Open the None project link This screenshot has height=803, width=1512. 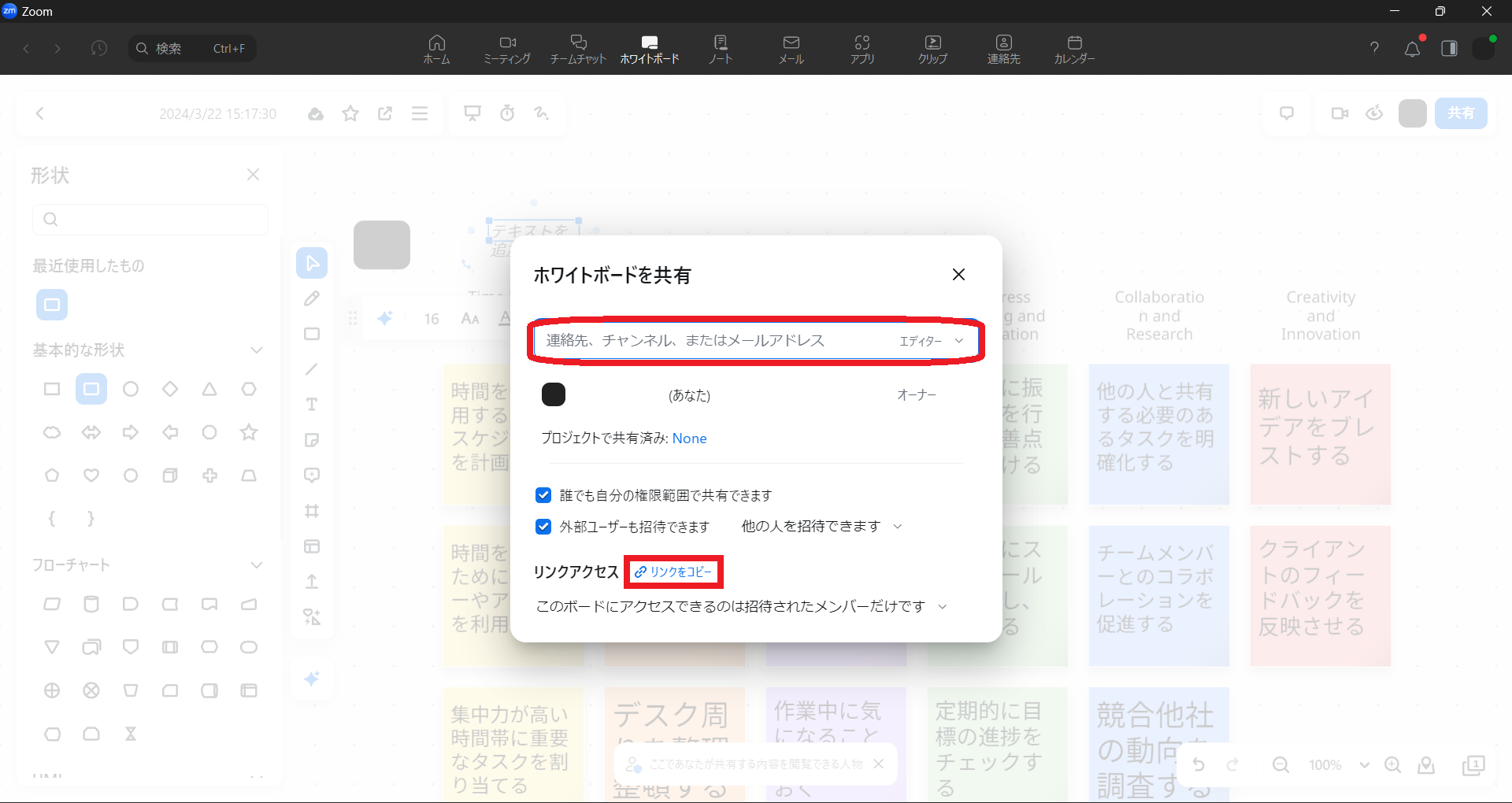tap(689, 439)
